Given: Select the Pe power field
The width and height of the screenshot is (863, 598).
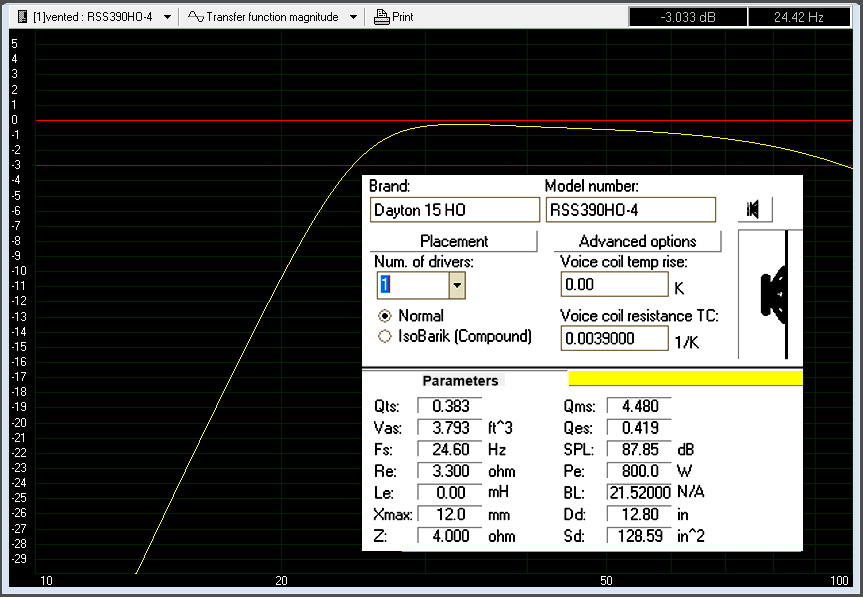Looking at the screenshot, I should pyautogui.click(x=639, y=471).
